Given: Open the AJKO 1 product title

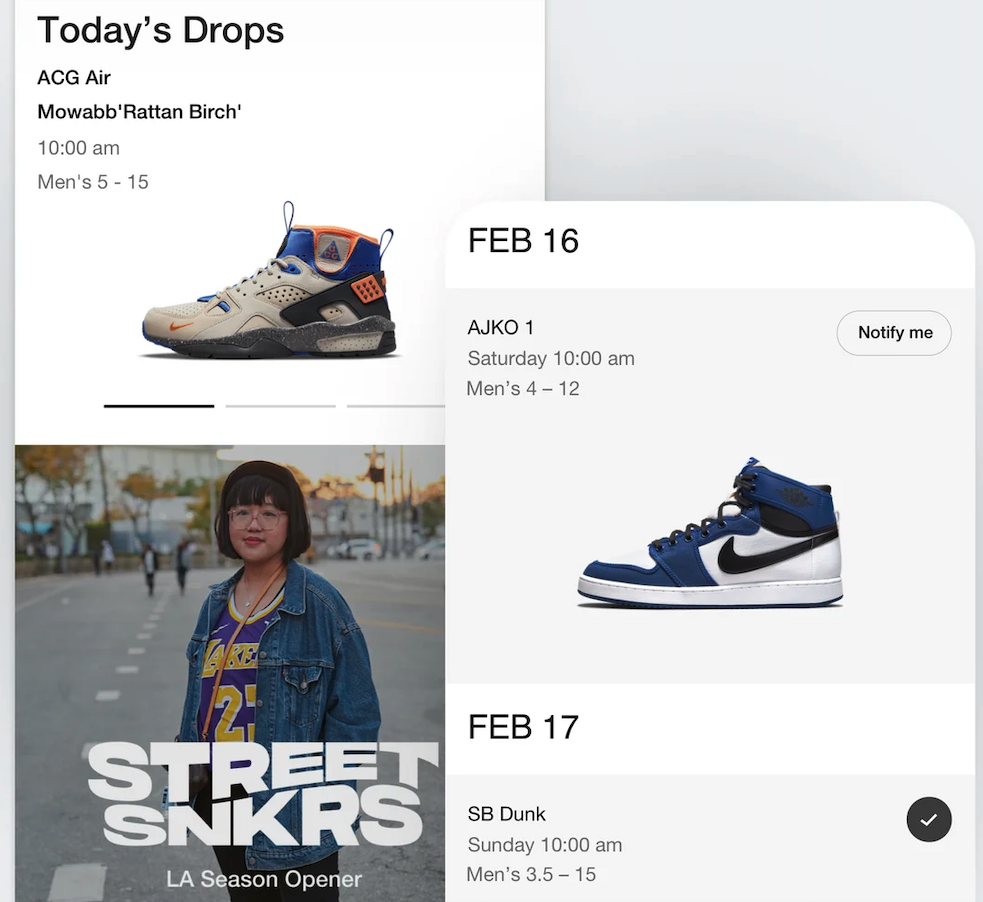Looking at the screenshot, I should click(x=500, y=327).
